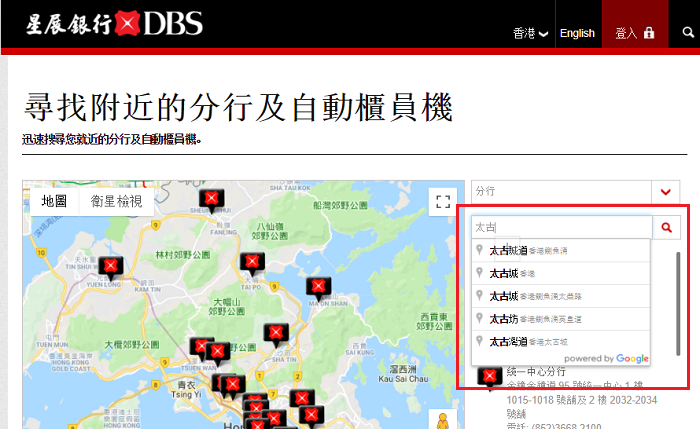The image size is (700, 429).
Task: Click the Street View pegman icon
Action: point(442,421)
